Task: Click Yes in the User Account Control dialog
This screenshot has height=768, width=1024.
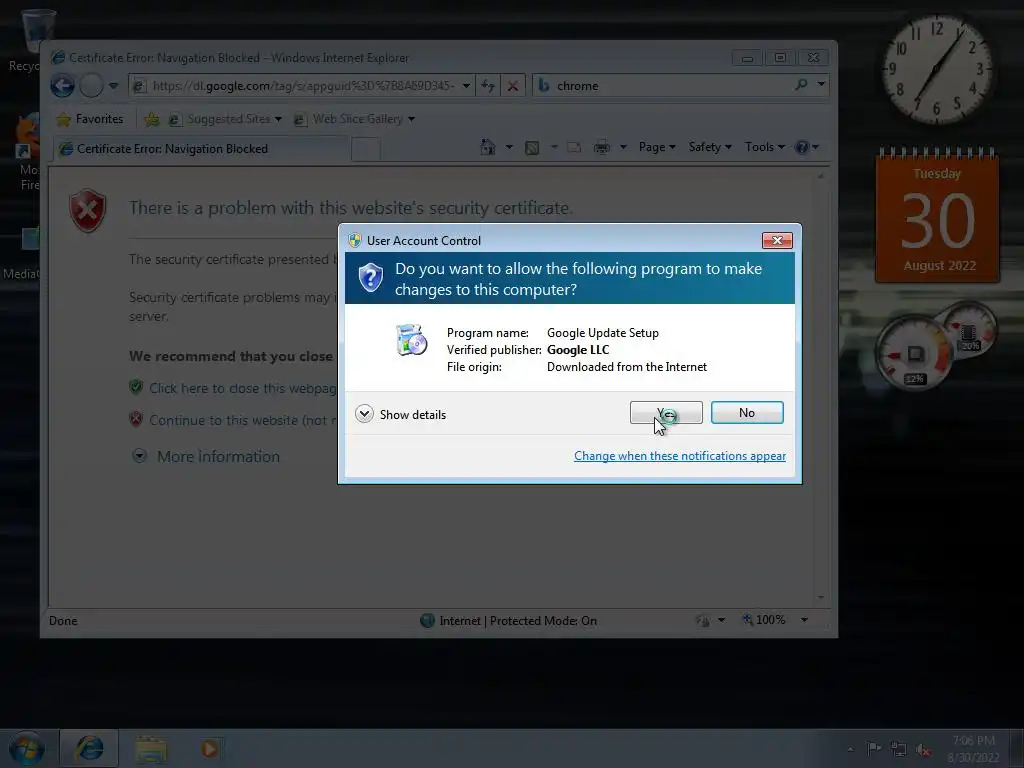Action: pyautogui.click(x=666, y=413)
